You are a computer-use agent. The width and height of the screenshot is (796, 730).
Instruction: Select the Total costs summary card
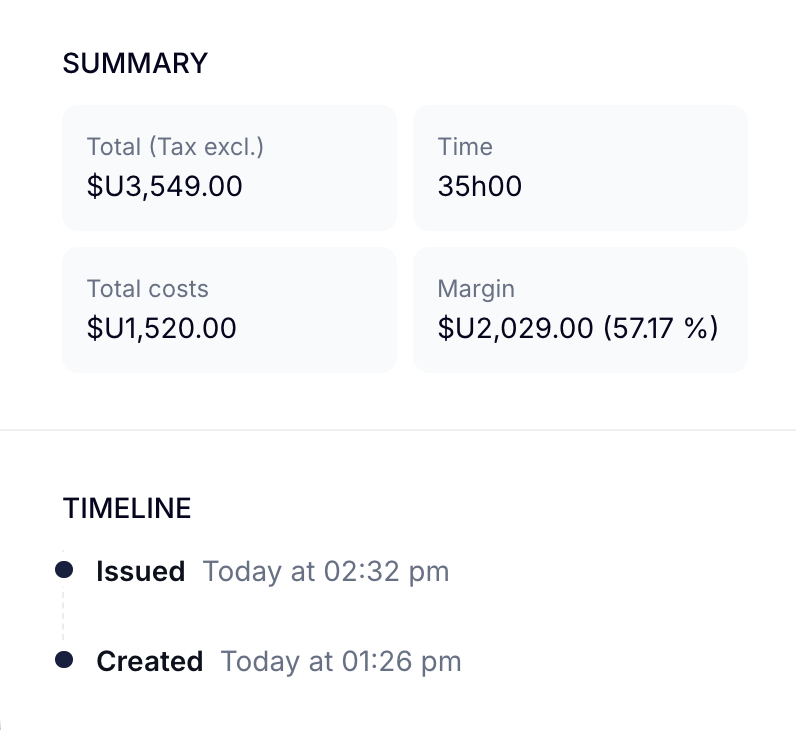(x=229, y=310)
